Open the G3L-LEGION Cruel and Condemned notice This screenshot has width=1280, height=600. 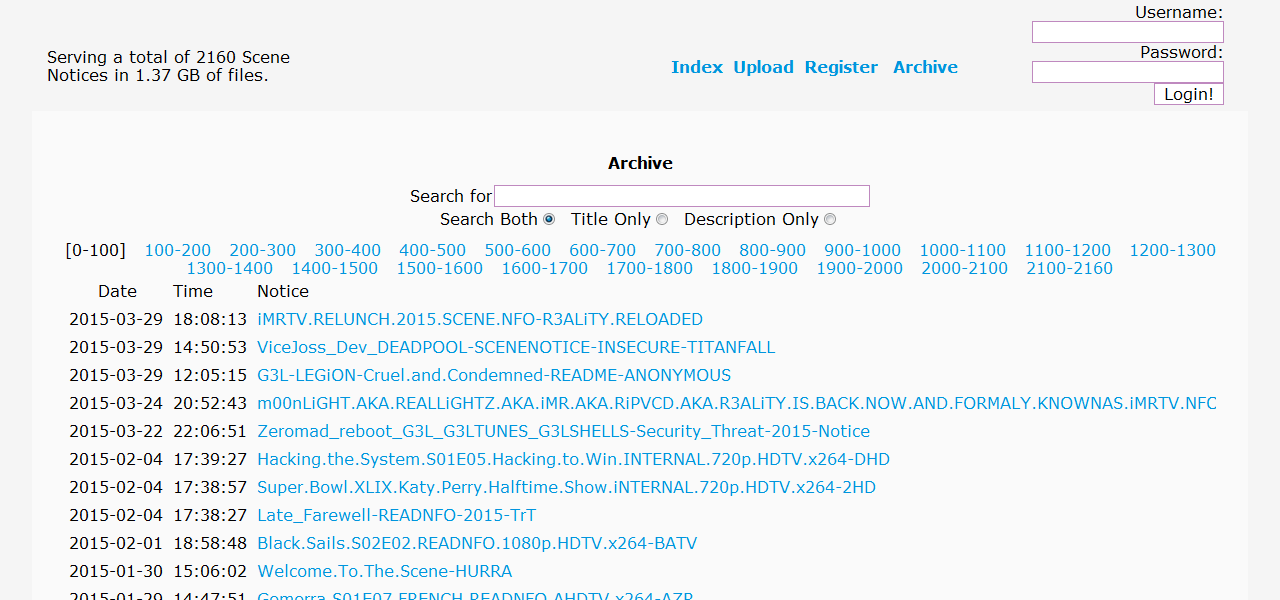(494, 376)
